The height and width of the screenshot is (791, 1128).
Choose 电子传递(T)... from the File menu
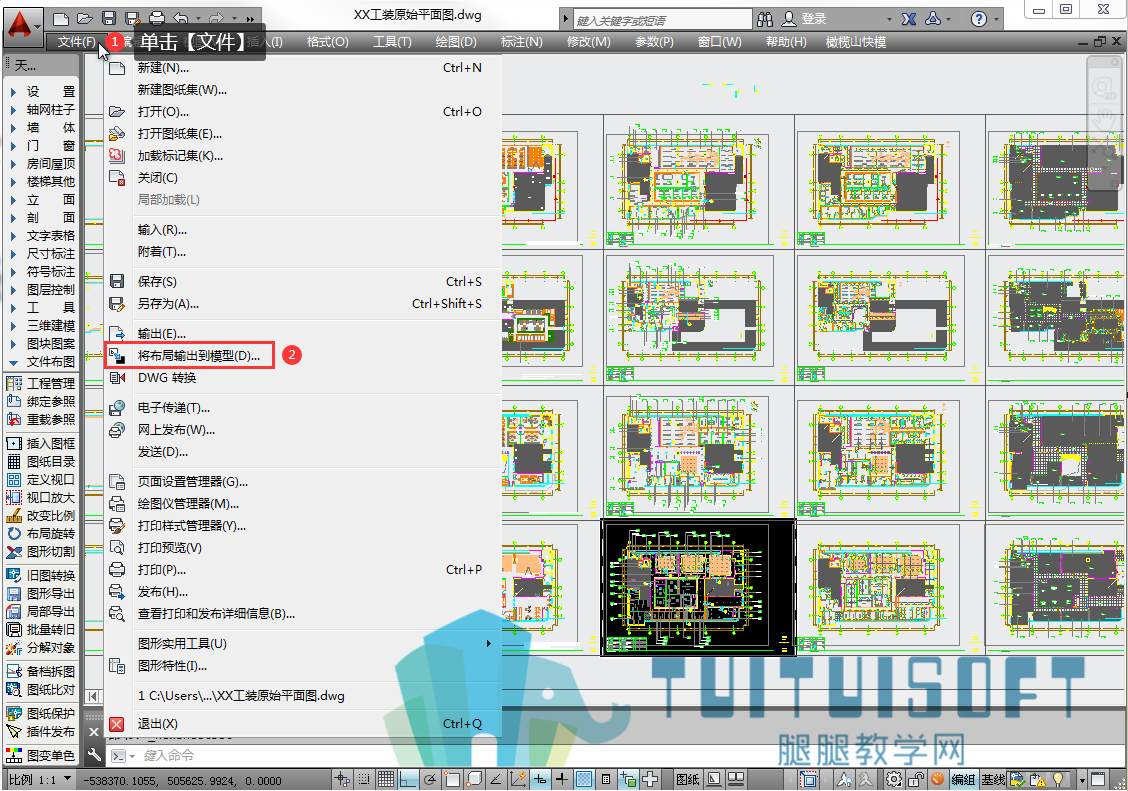coord(302,408)
